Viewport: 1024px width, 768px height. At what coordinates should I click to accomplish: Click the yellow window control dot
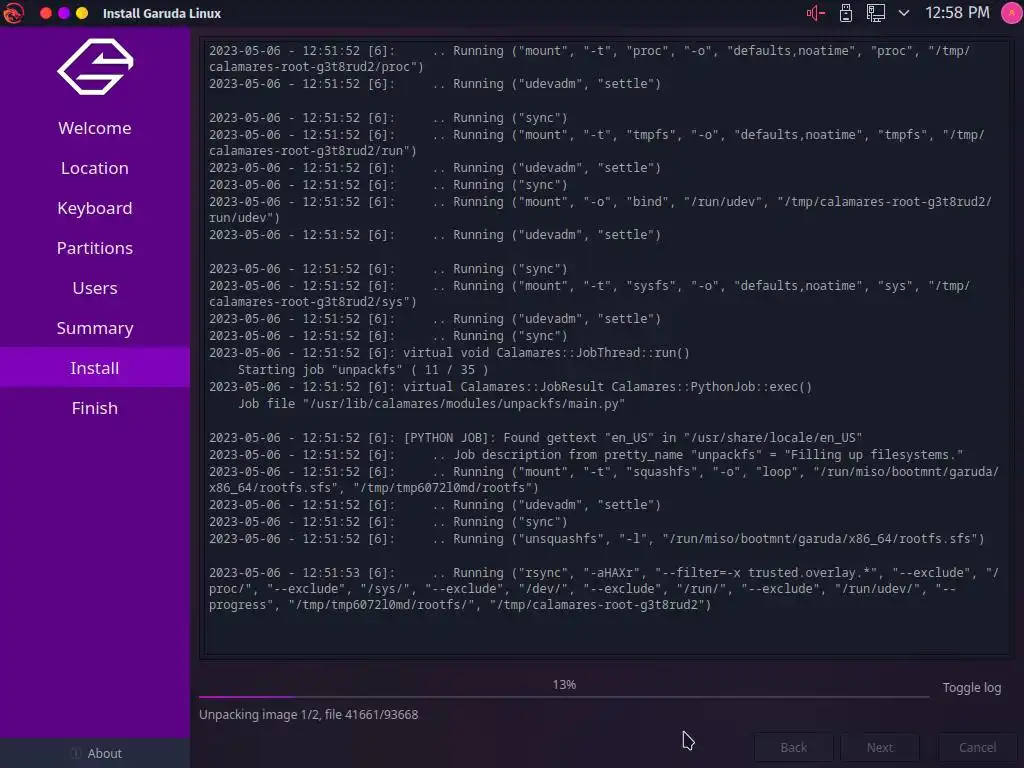(82, 13)
